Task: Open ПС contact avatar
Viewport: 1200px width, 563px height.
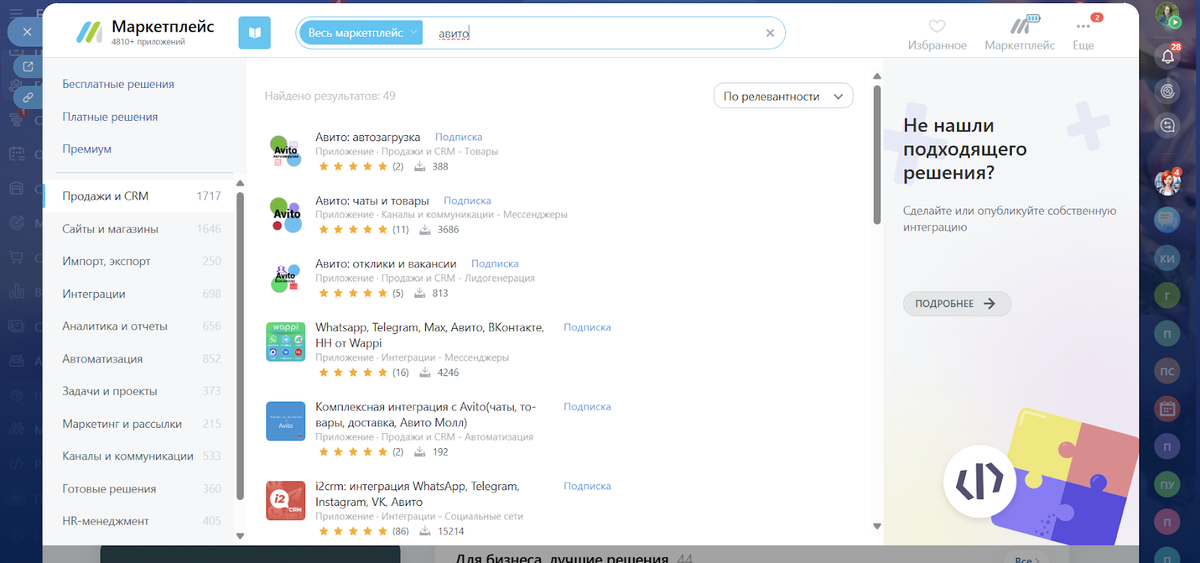Action: tap(1167, 370)
